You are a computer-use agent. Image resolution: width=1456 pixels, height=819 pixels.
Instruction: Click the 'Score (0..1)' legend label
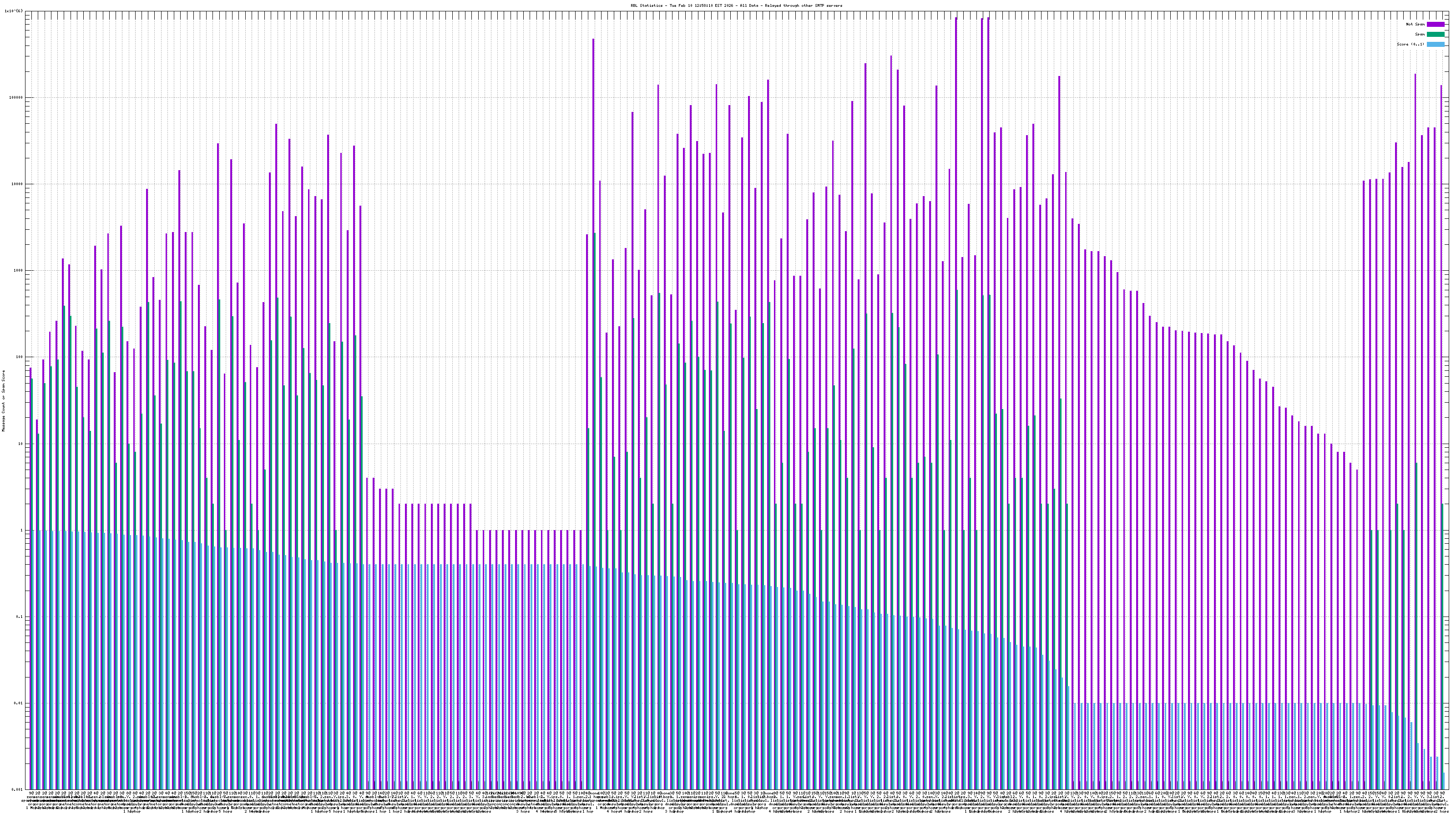tap(1410, 44)
